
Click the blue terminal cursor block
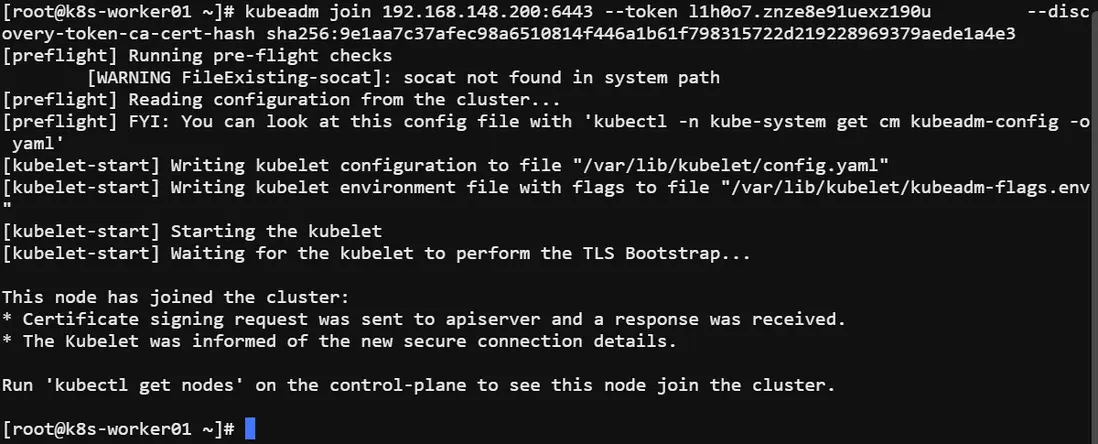pos(250,429)
